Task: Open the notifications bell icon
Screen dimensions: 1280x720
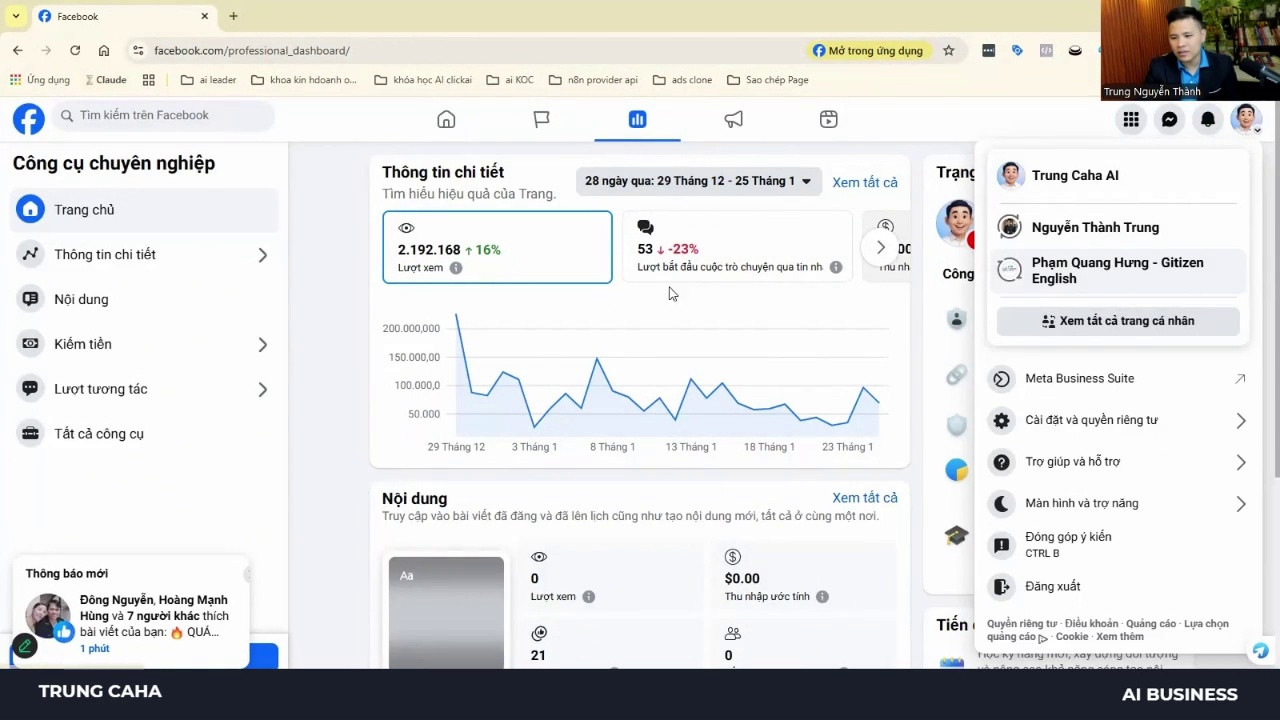Action: [1208, 119]
